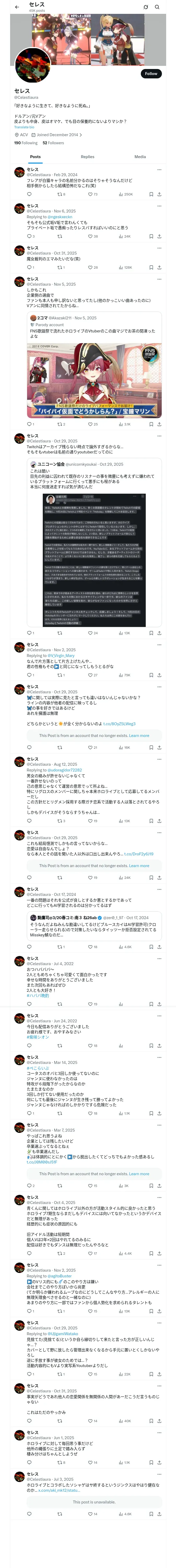
Task: Open more options on Oct 31, 2025 first post
Action: click(159, 248)
